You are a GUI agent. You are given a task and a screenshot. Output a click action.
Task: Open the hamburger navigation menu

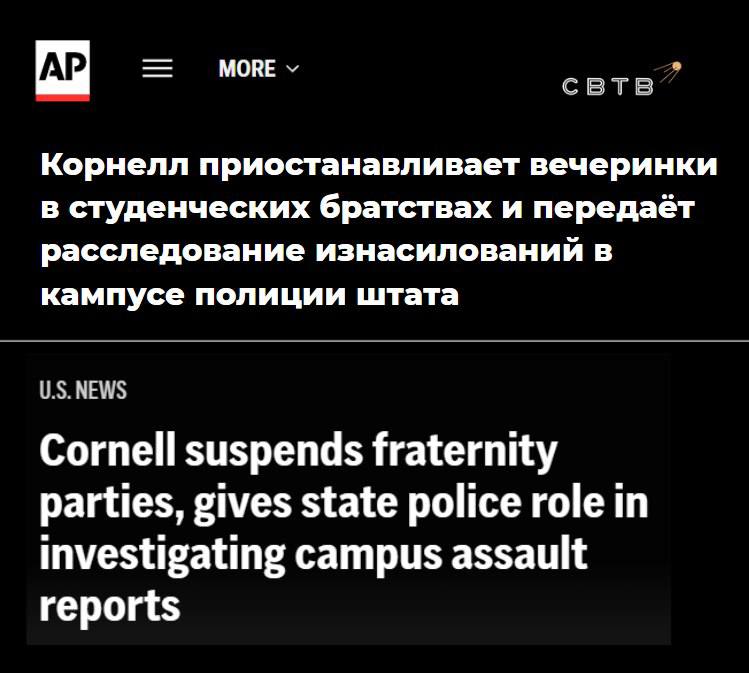(x=157, y=69)
